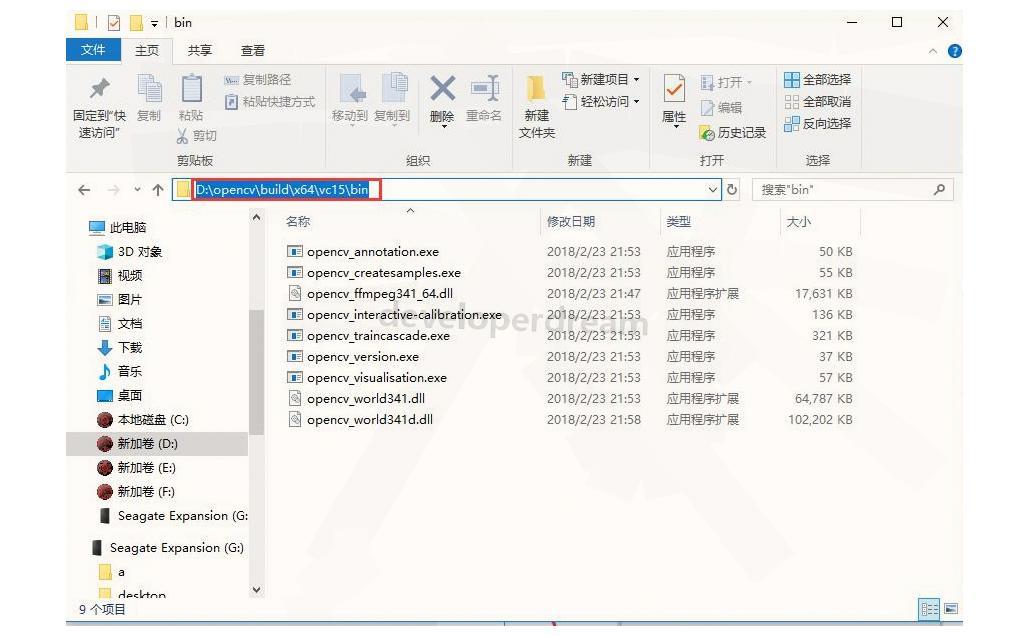Viewport: 1029px width, 636px height.
Task: Open Music folder in navigation pane
Action: coord(120,371)
